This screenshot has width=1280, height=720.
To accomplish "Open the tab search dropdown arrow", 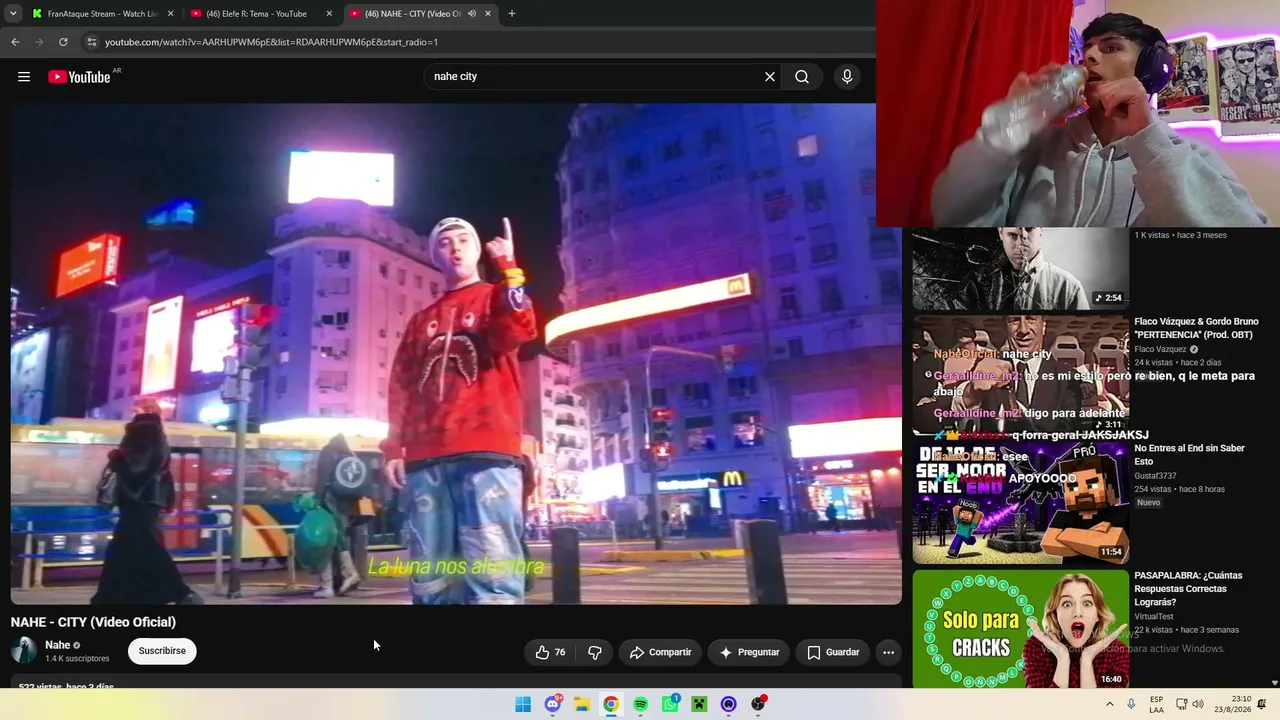I will pos(13,14).
